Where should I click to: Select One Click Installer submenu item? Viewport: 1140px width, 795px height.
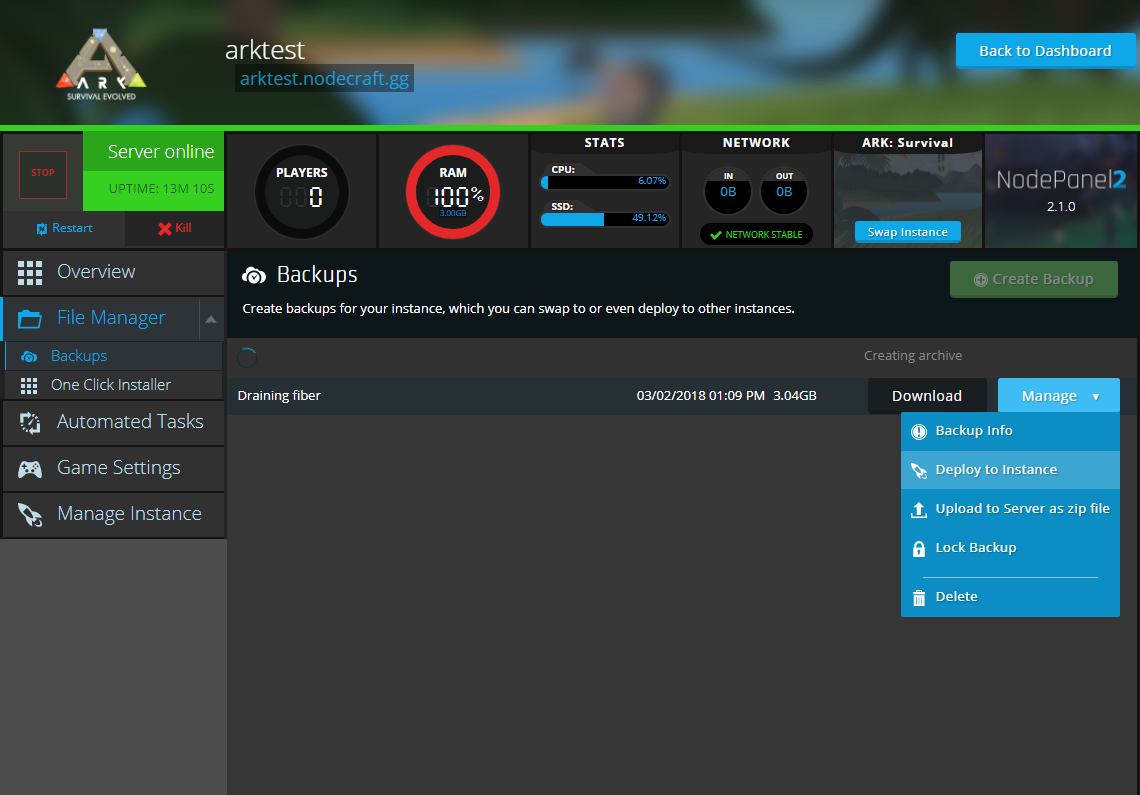tap(110, 385)
